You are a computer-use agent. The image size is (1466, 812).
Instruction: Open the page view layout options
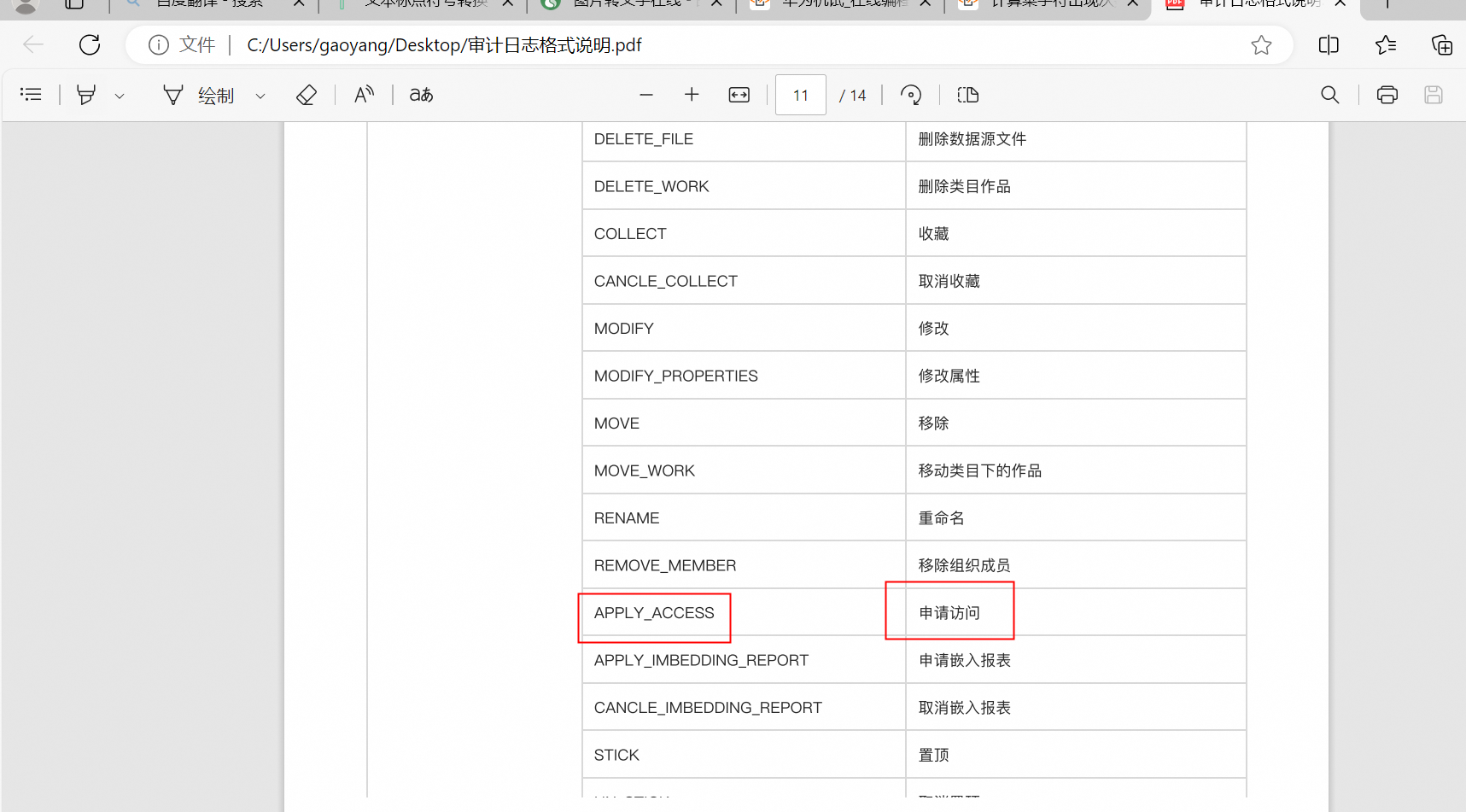click(968, 95)
